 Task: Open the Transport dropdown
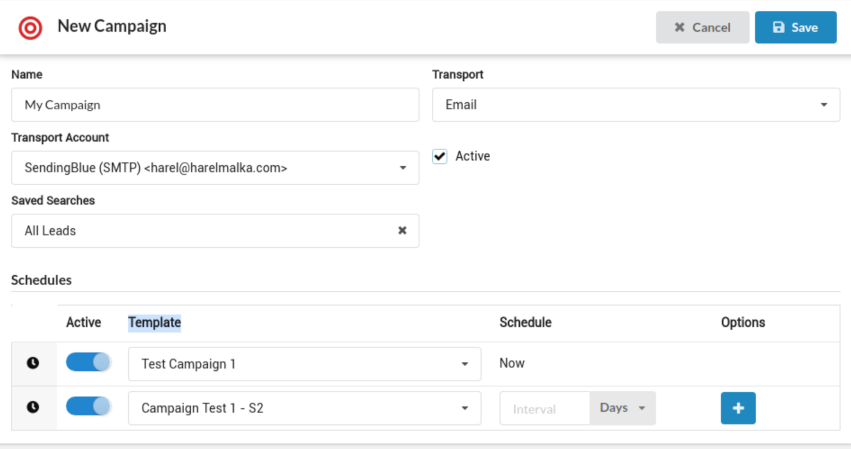pos(635,104)
